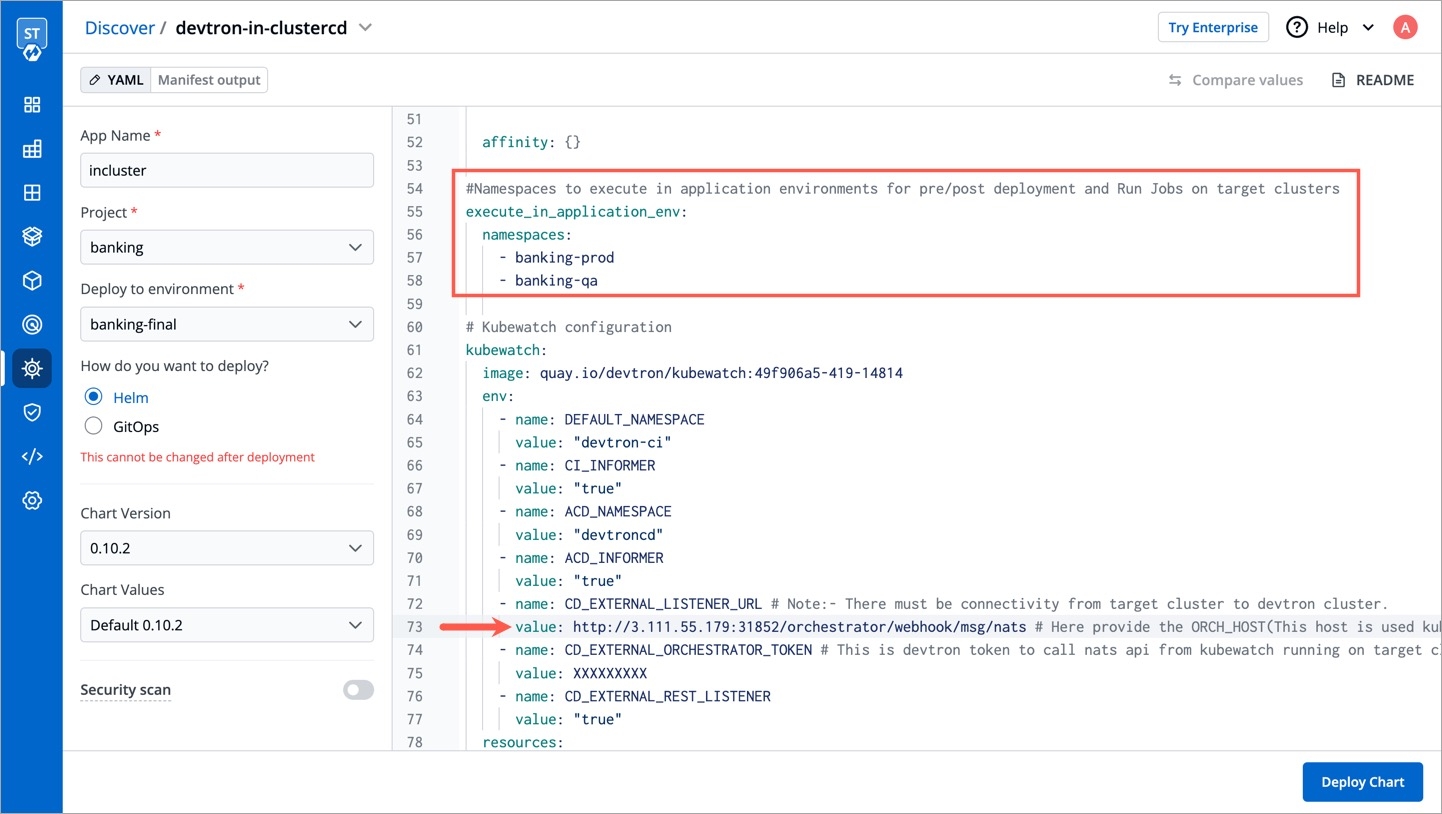Screen dimensions: 1442x814
Task: Open the Project dropdown showing banking
Action: coord(227,247)
